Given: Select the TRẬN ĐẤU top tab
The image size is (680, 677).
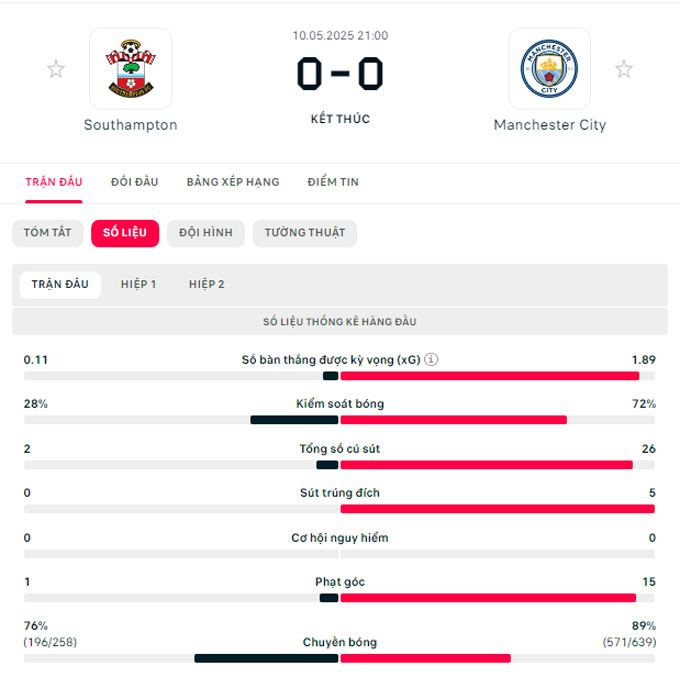Looking at the screenshot, I should 54,182.
